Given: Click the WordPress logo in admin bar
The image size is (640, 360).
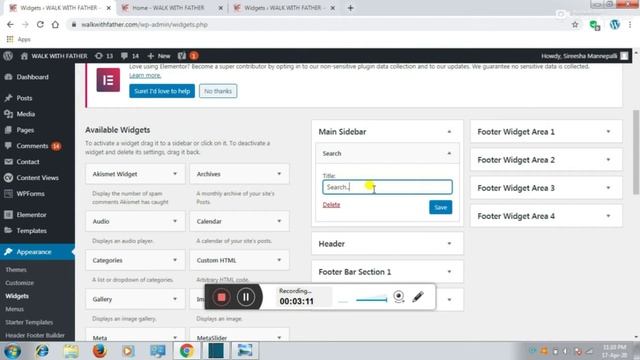Looking at the screenshot, I should (8, 56).
